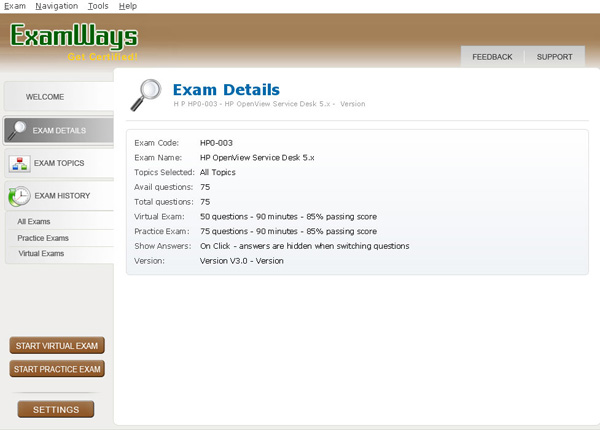Click the 'Get Certified!' tagline
The height and width of the screenshot is (430, 600).
[x=103, y=57]
